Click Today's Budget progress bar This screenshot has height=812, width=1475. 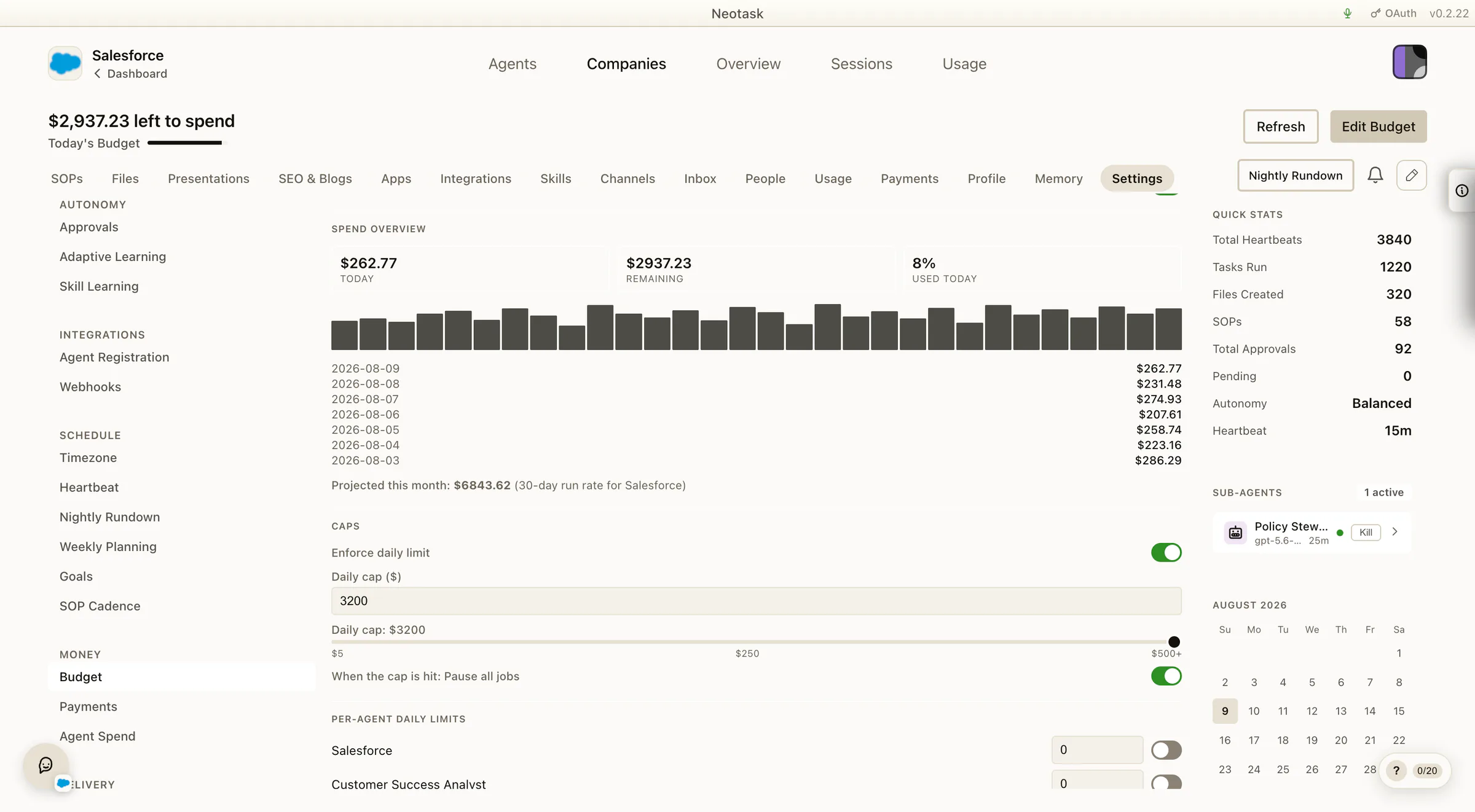pyautogui.click(x=187, y=143)
